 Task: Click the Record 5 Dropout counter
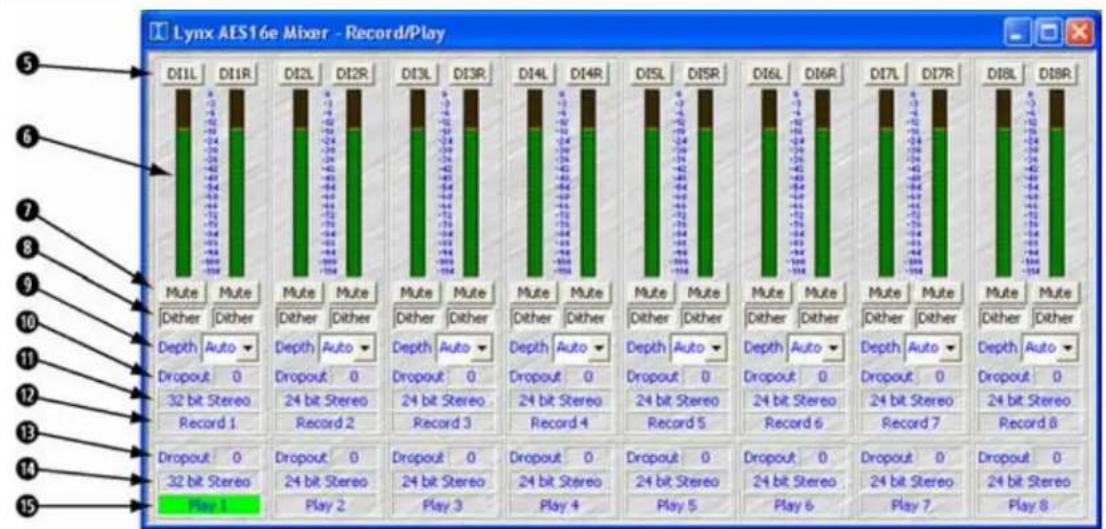point(707,377)
